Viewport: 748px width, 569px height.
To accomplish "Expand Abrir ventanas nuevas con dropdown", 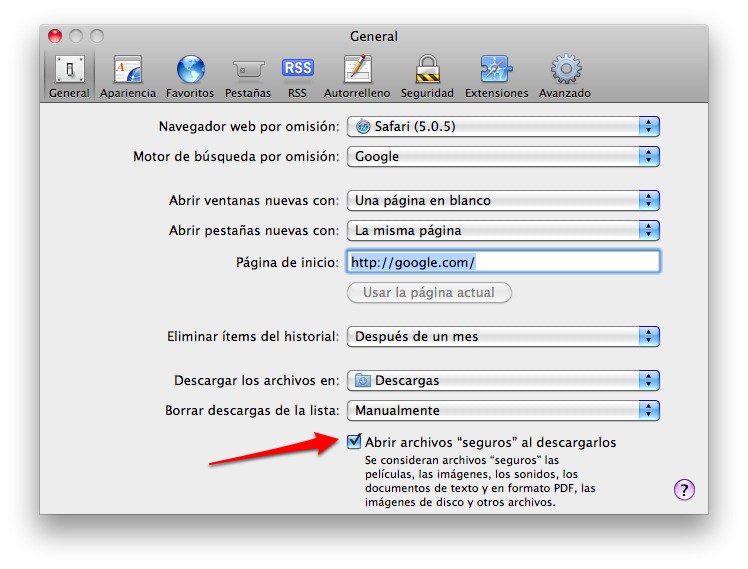I will [x=503, y=200].
